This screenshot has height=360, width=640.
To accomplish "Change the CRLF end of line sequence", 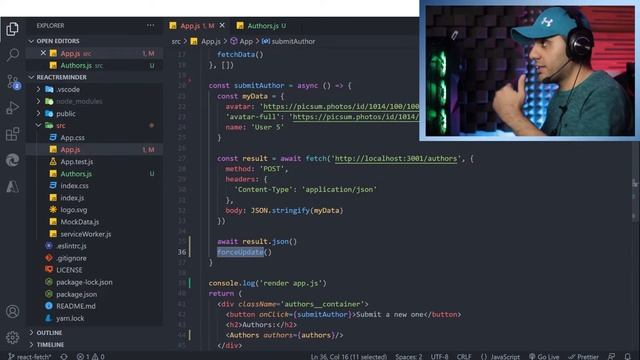I will (x=464, y=356).
